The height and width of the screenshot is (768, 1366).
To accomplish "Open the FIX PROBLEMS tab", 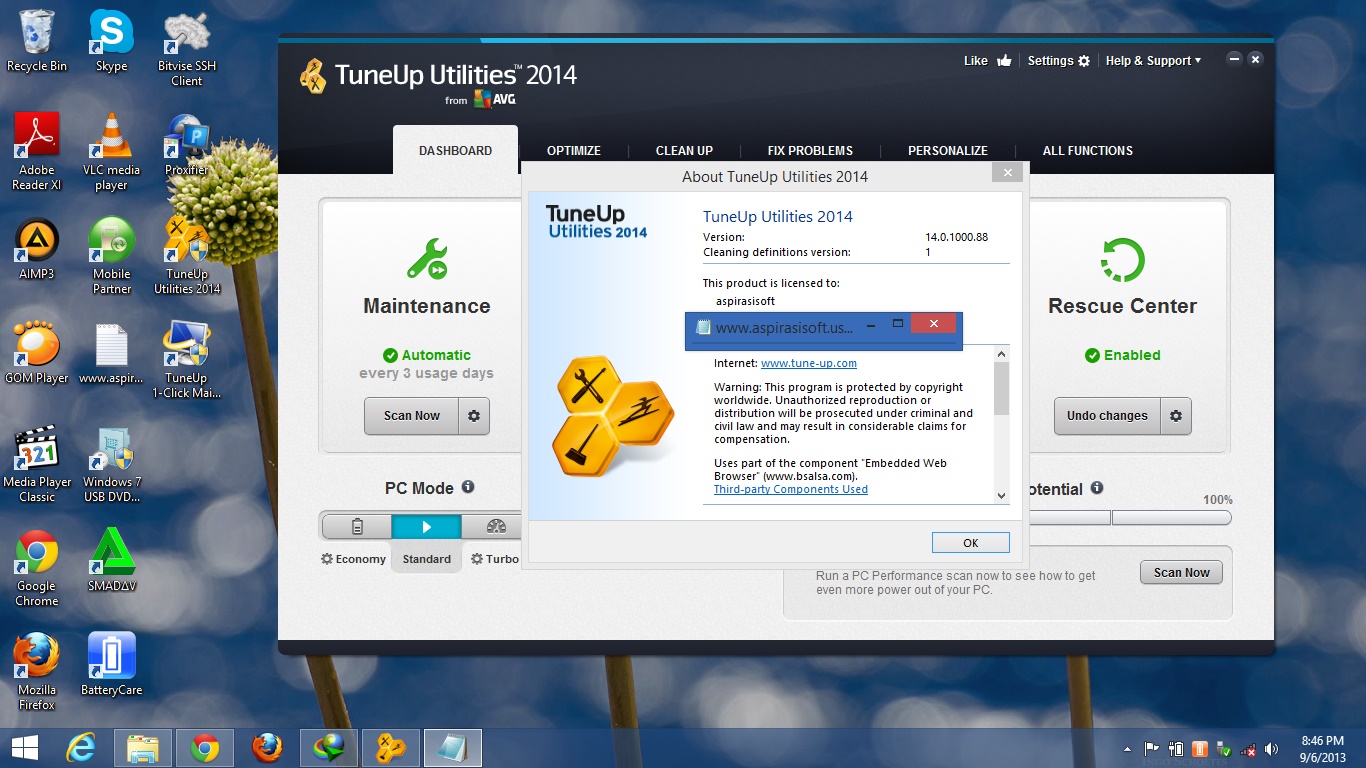I will pyautogui.click(x=809, y=150).
